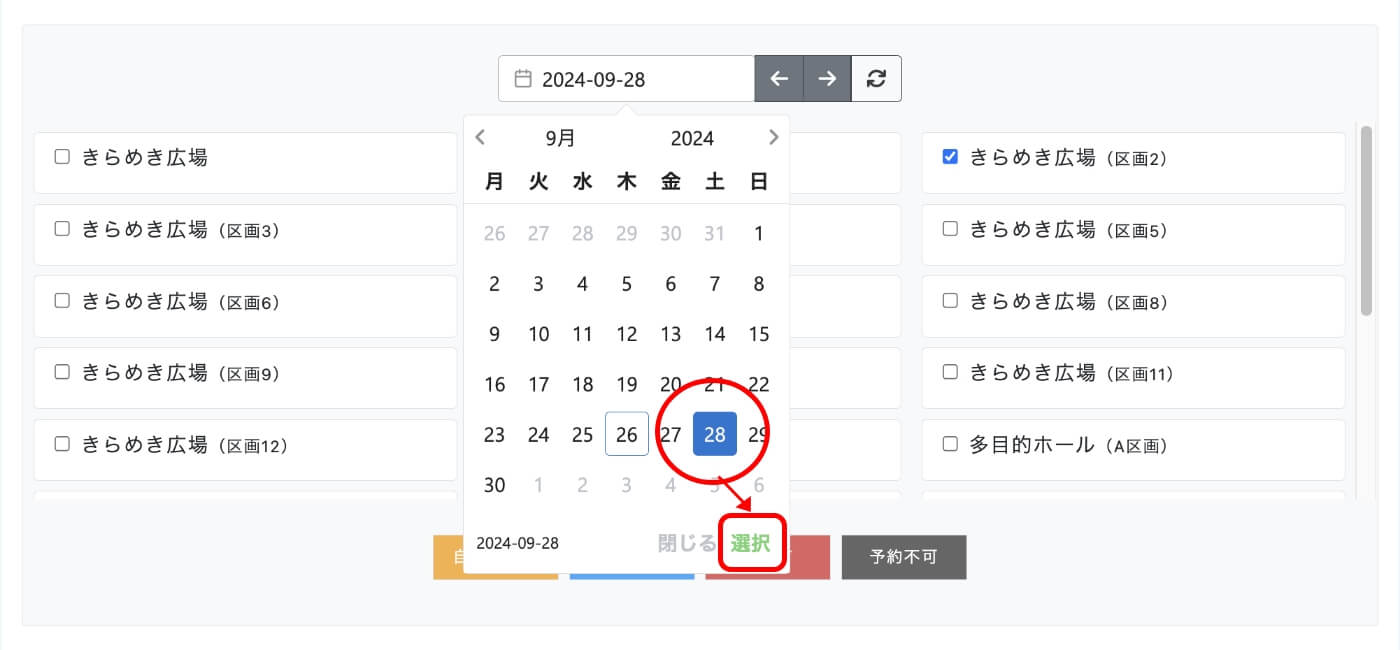Image resolution: width=1400 pixels, height=650 pixels.
Task: Click the vertical scrollbar of facility list
Action: pos(1366,220)
